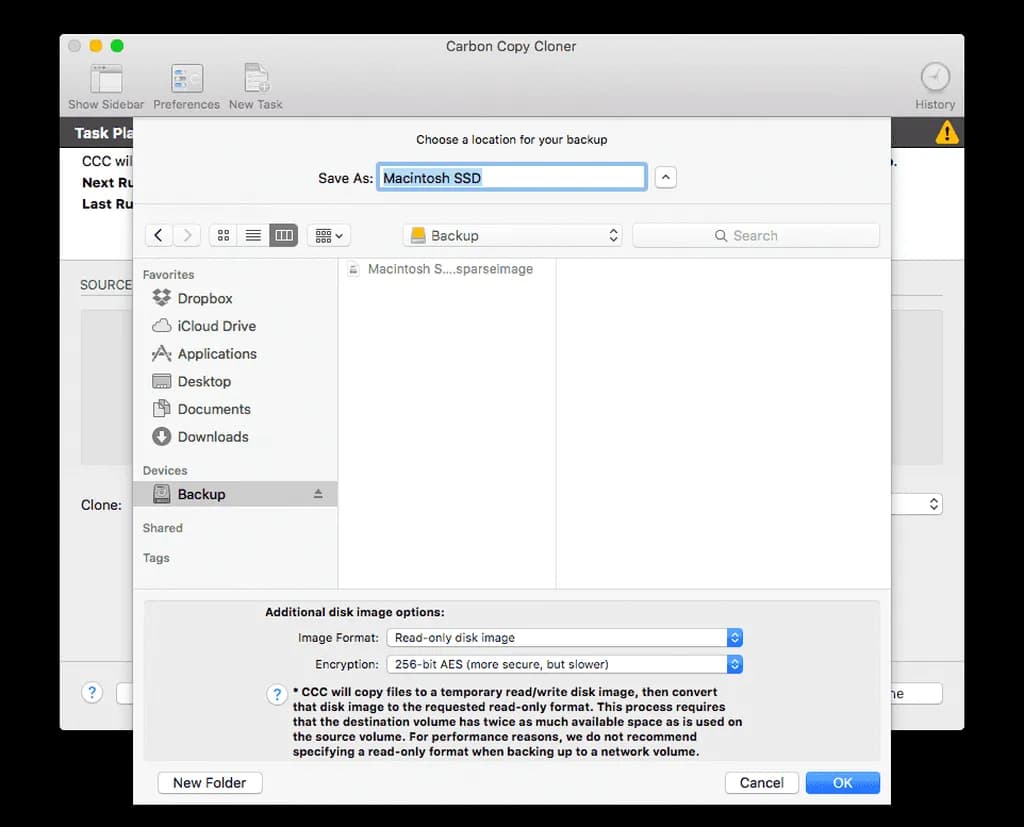The image size is (1024, 827).
Task: Eject the Backup device
Action: (318, 494)
